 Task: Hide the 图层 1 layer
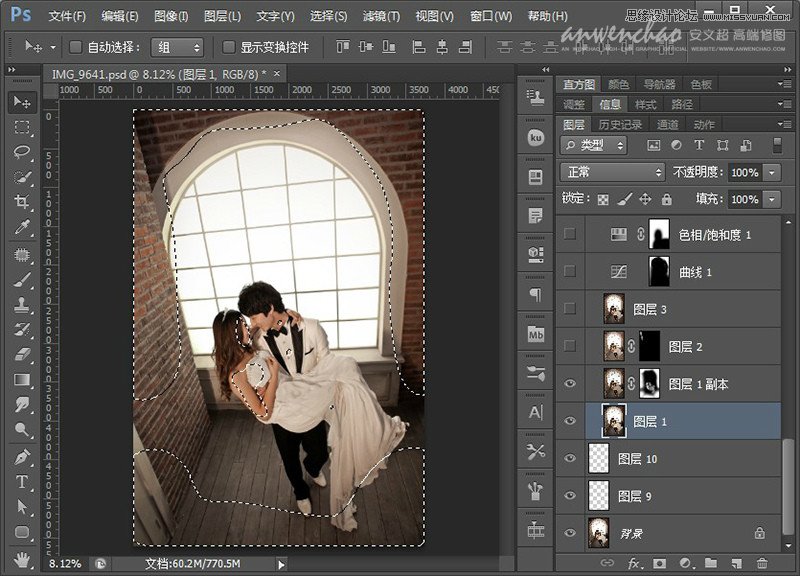tap(570, 421)
